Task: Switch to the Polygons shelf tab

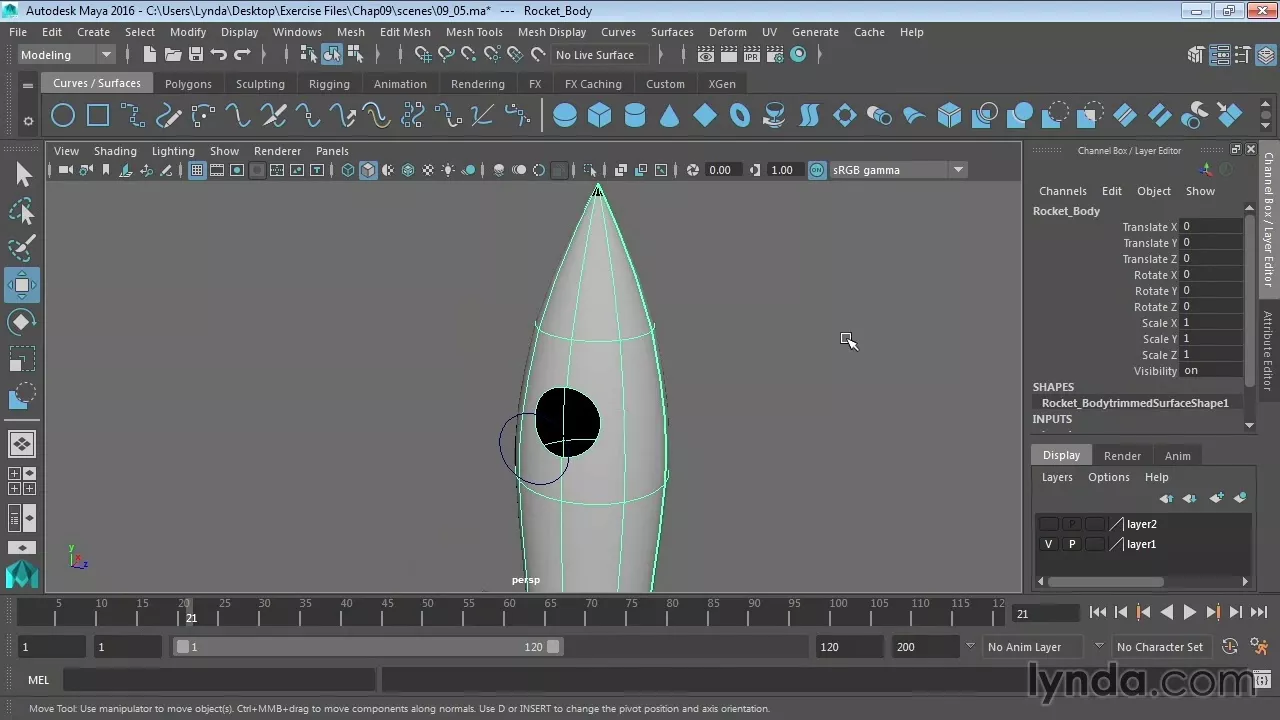Action: (x=188, y=84)
